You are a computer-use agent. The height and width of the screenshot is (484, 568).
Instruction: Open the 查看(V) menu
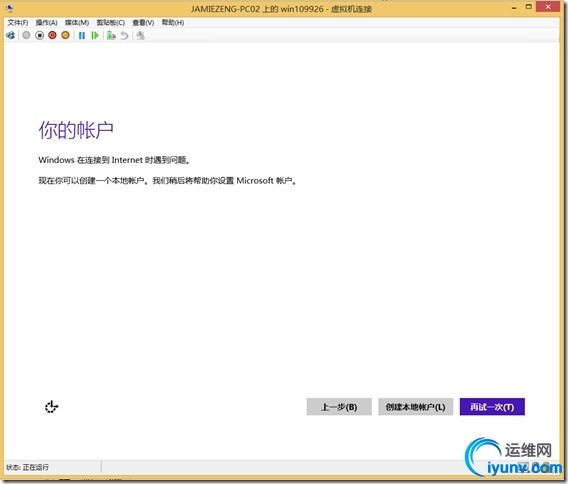(143, 22)
